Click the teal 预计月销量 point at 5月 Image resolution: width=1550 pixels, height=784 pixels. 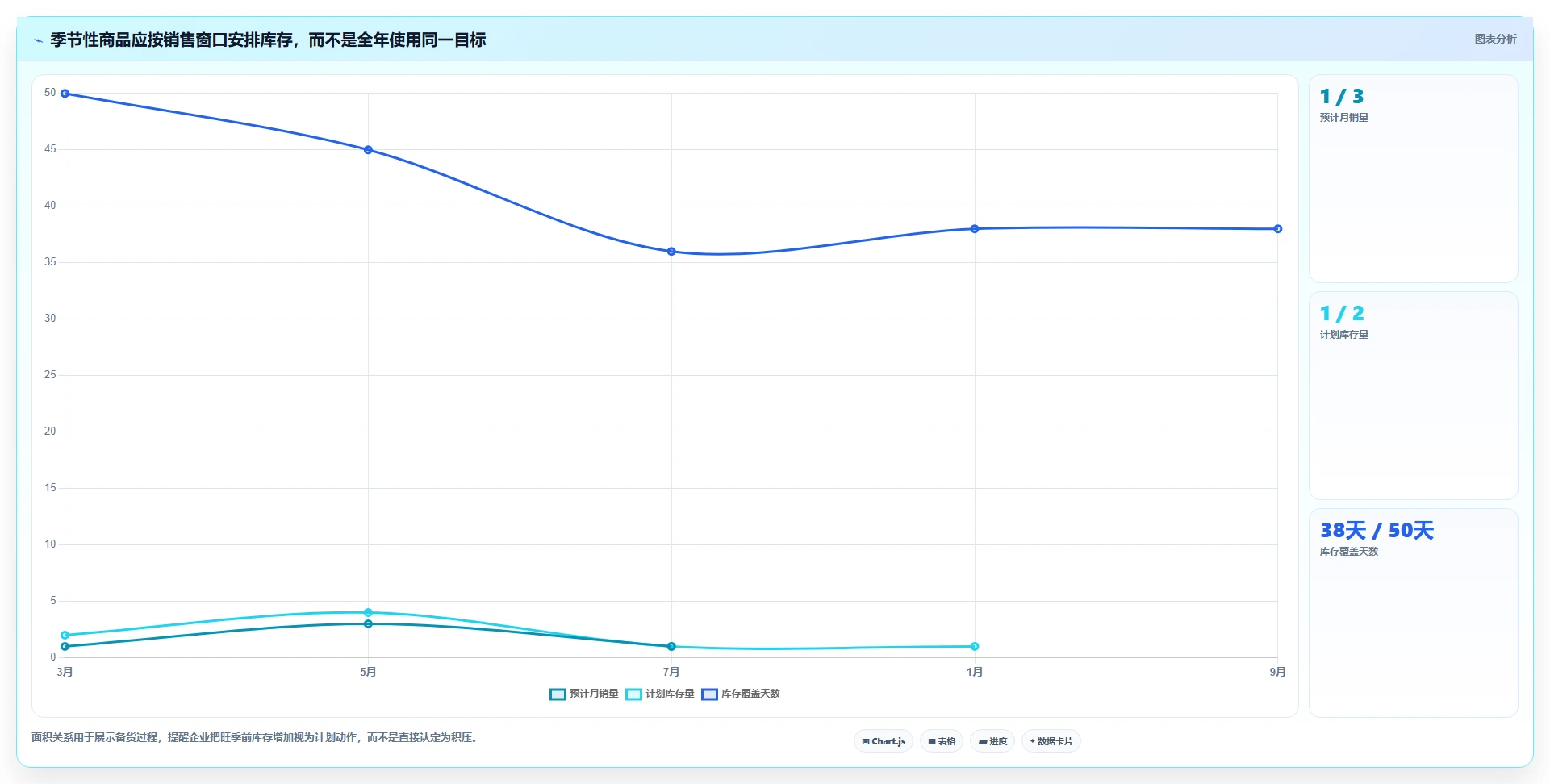[x=368, y=624]
